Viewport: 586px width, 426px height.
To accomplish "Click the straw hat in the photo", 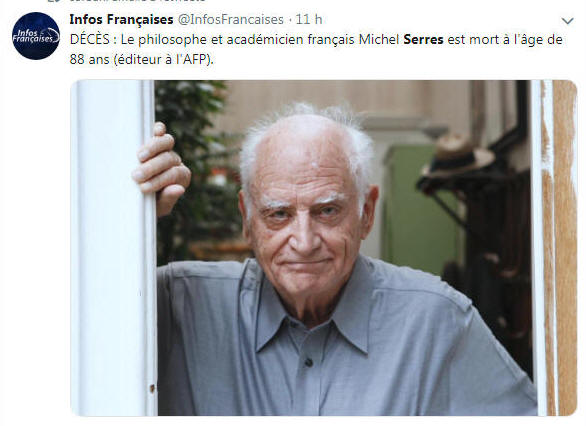I will point(458,155).
